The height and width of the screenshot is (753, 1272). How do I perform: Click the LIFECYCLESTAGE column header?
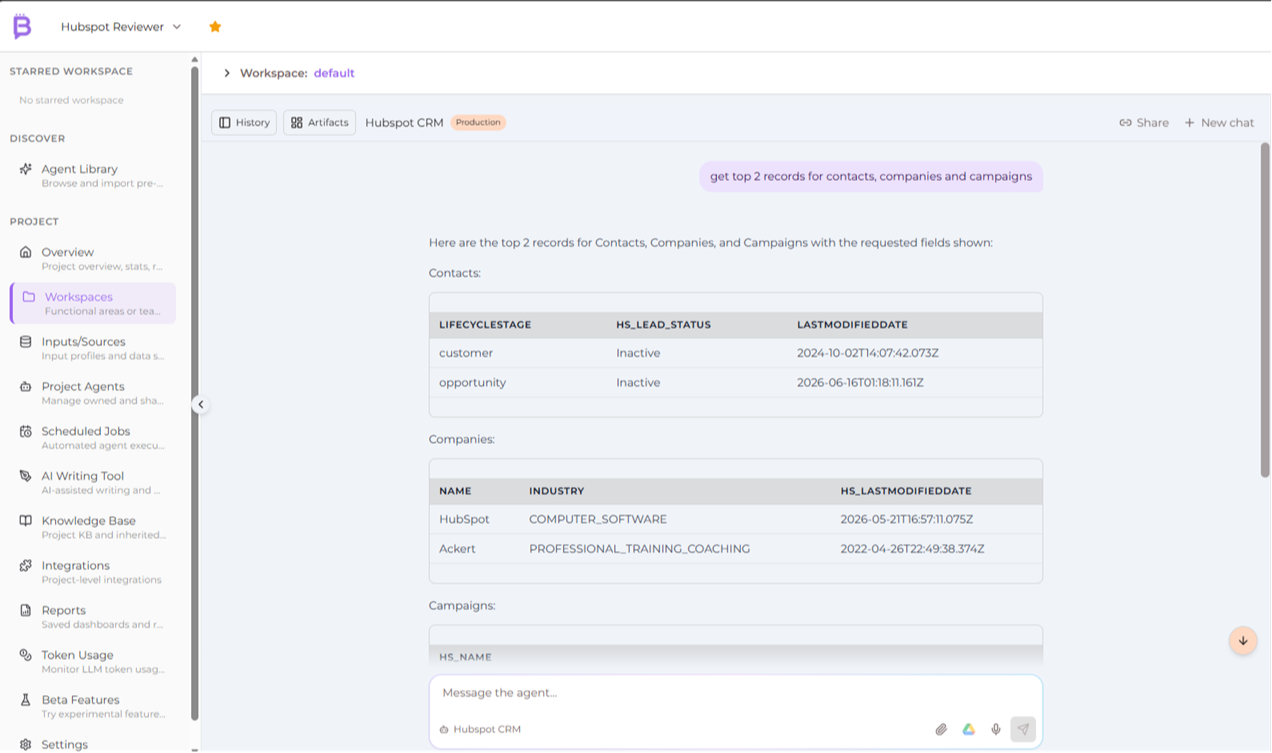pos(485,325)
